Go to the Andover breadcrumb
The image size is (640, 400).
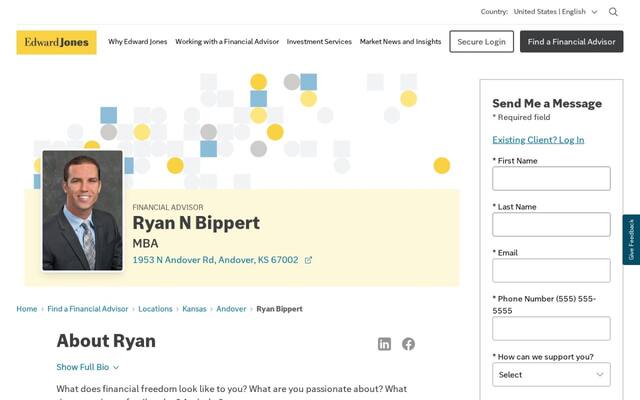coord(231,309)
